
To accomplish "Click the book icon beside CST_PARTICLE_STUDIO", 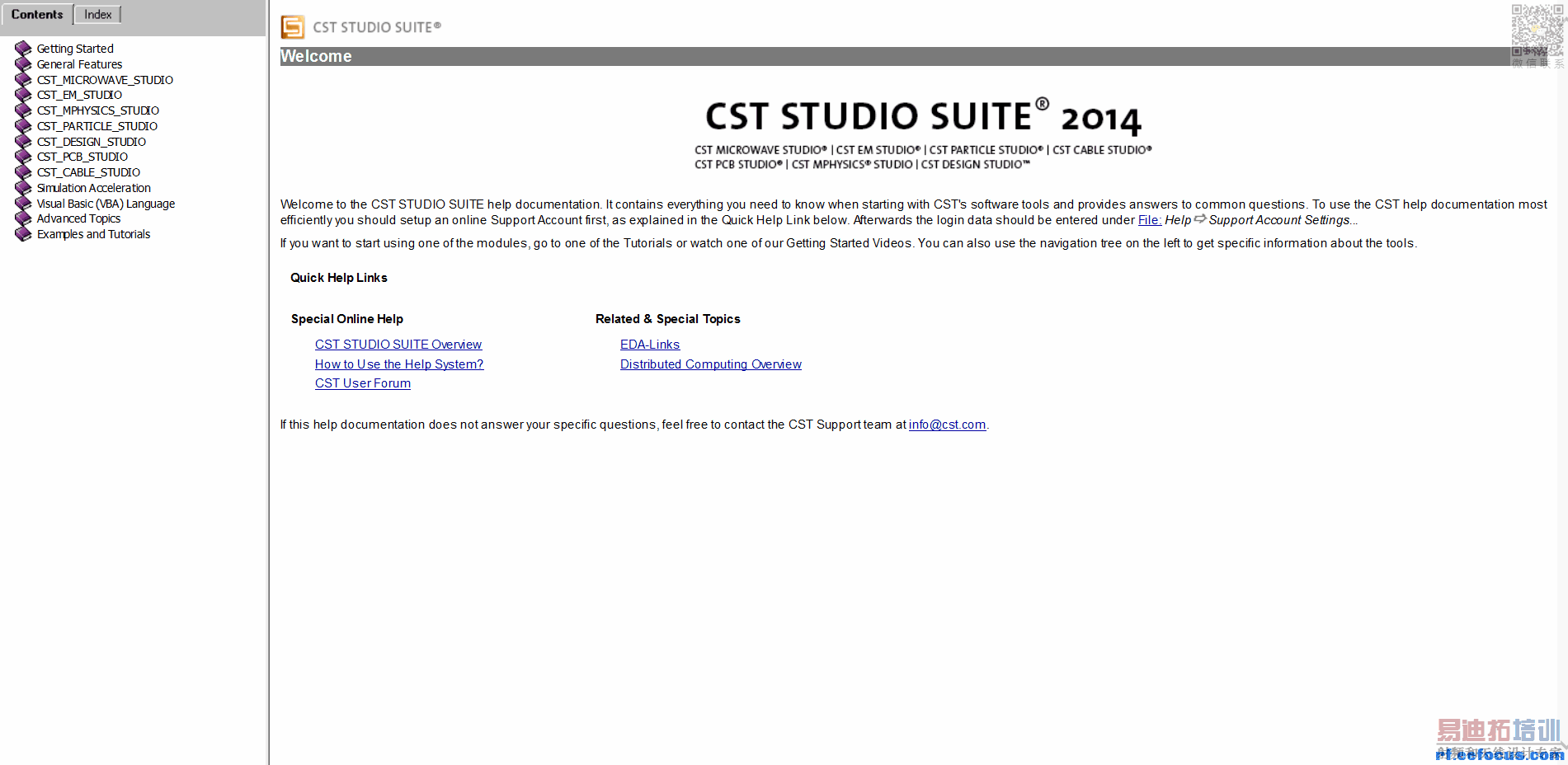I will (x=23, y=126).
